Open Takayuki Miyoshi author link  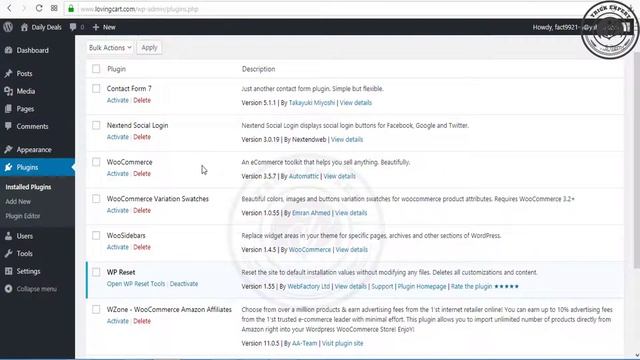(x=312, y=102)
